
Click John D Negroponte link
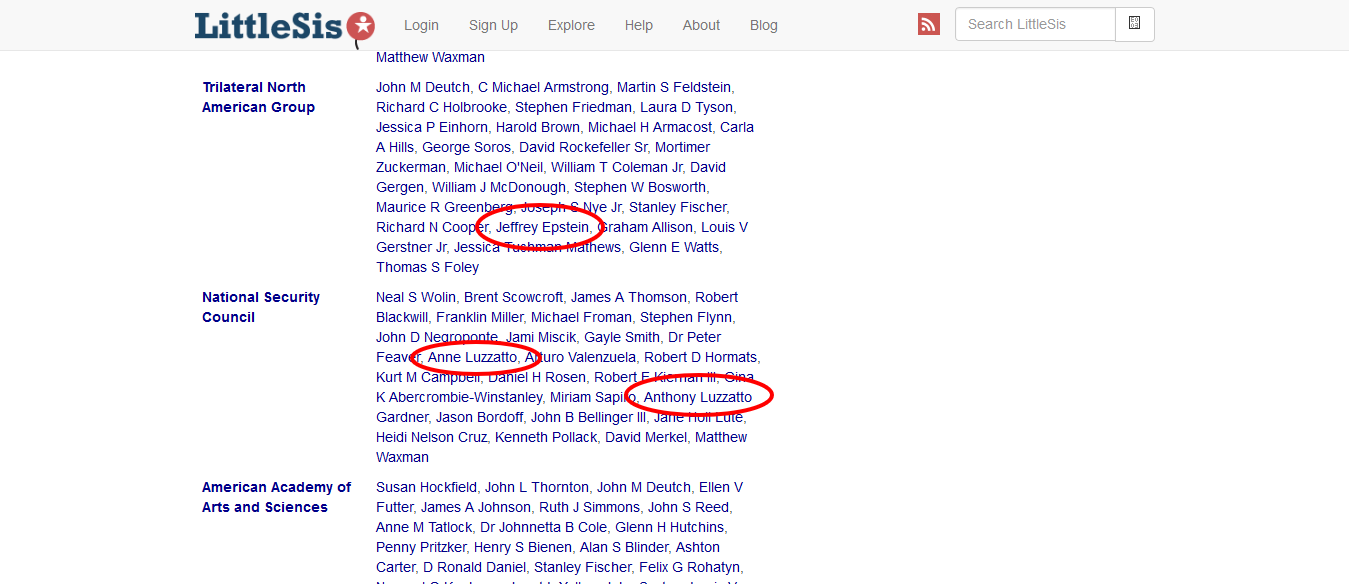[437, 337]
